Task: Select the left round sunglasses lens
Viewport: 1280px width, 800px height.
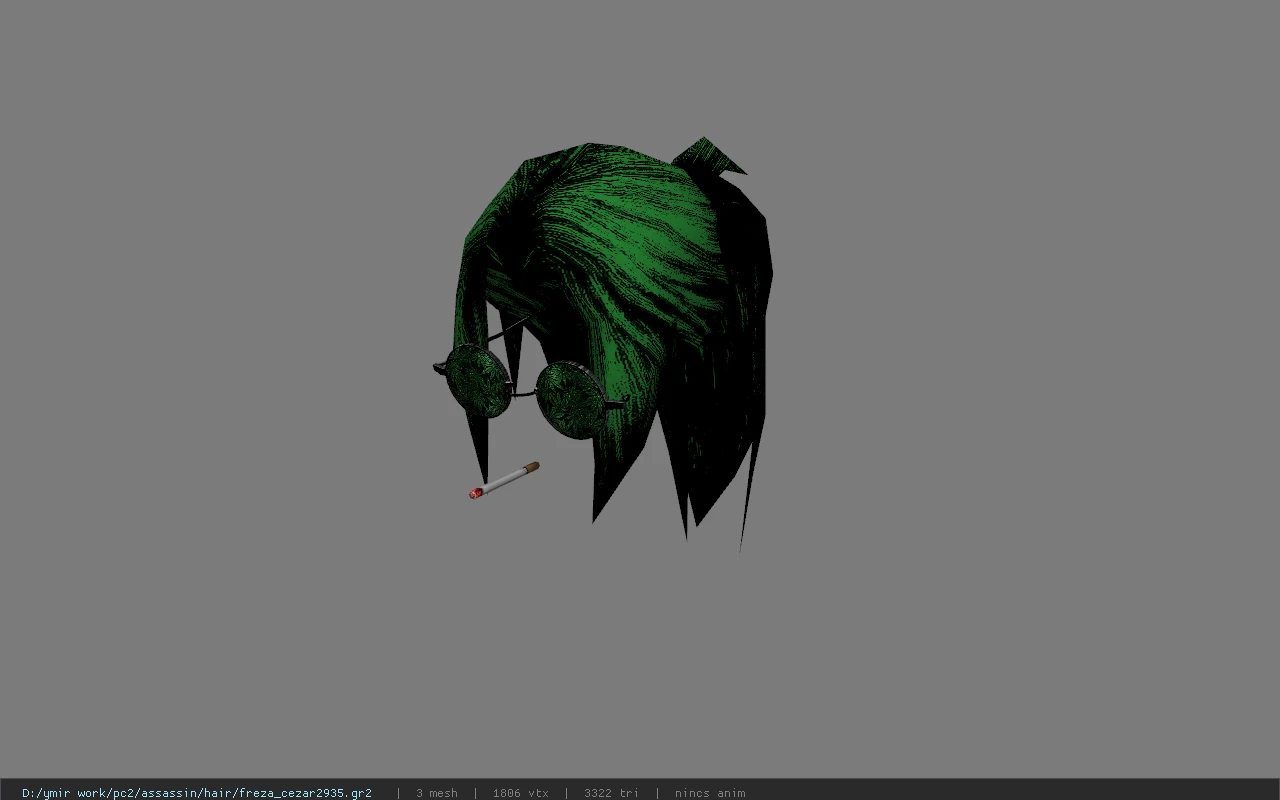Action: tap(479, 379)
